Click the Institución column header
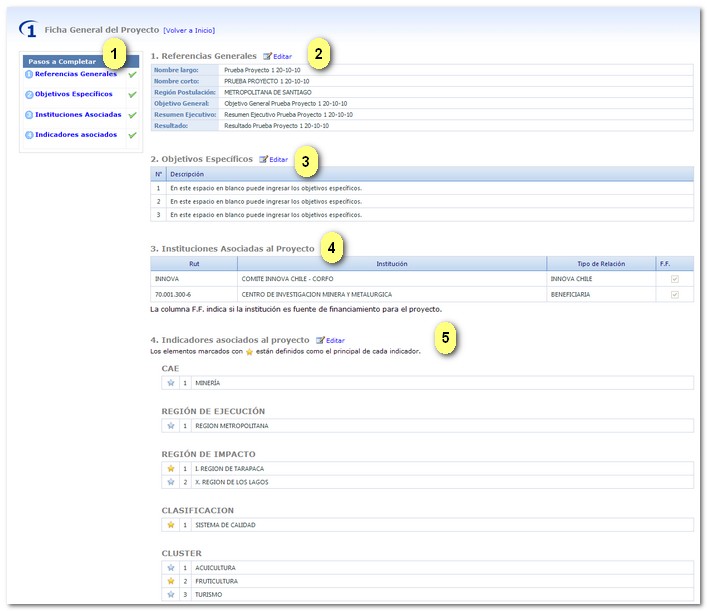The height and width of the screenshot is (611, 707). click(x=392, y=264)
